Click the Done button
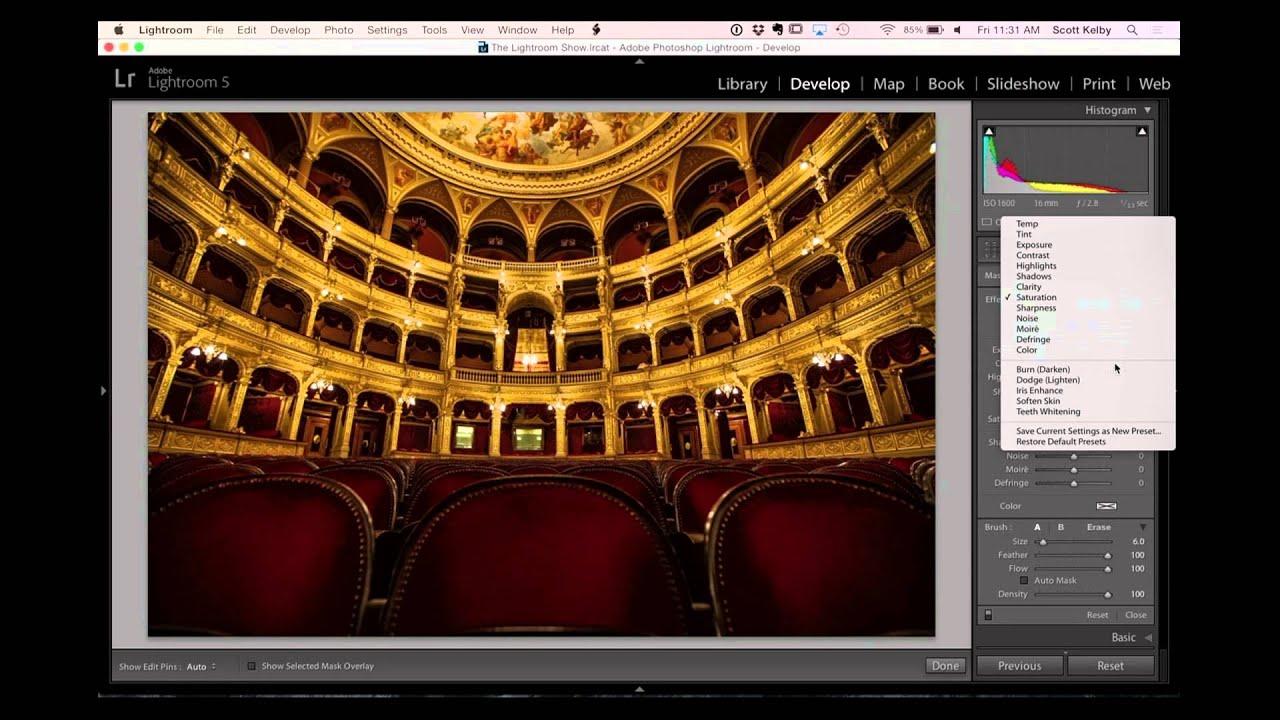Image resolution: width=1280 pixels, height=720 pixels. point(945,666)
